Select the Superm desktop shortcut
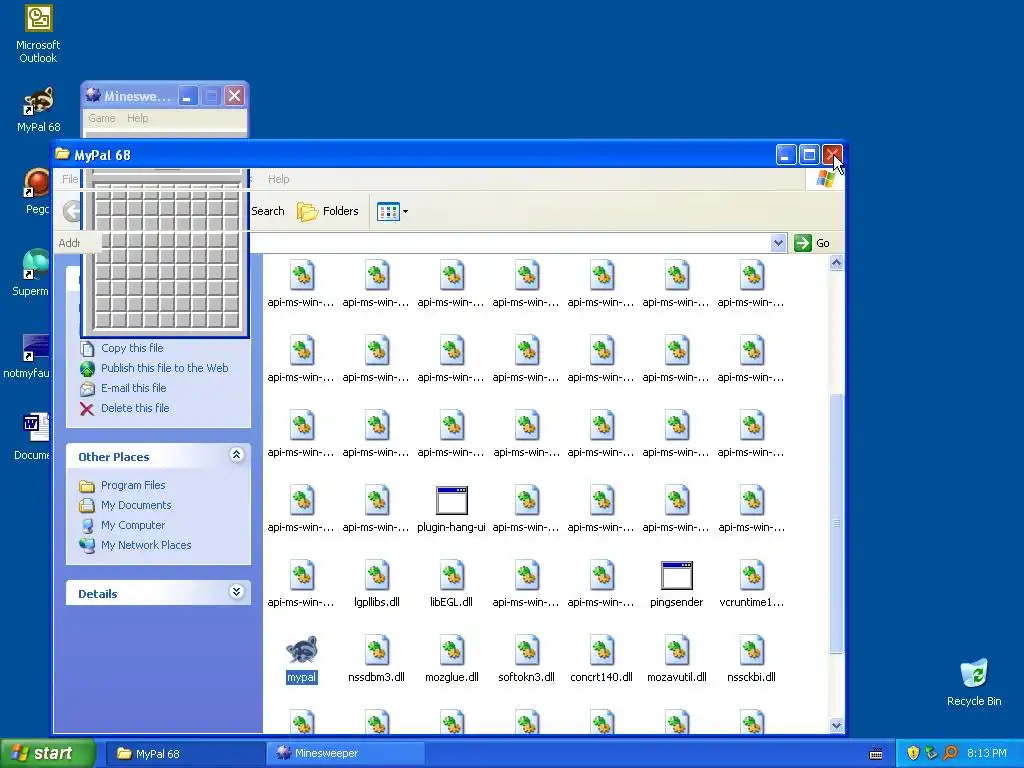 pyautogui.click(x=31, y=273)
